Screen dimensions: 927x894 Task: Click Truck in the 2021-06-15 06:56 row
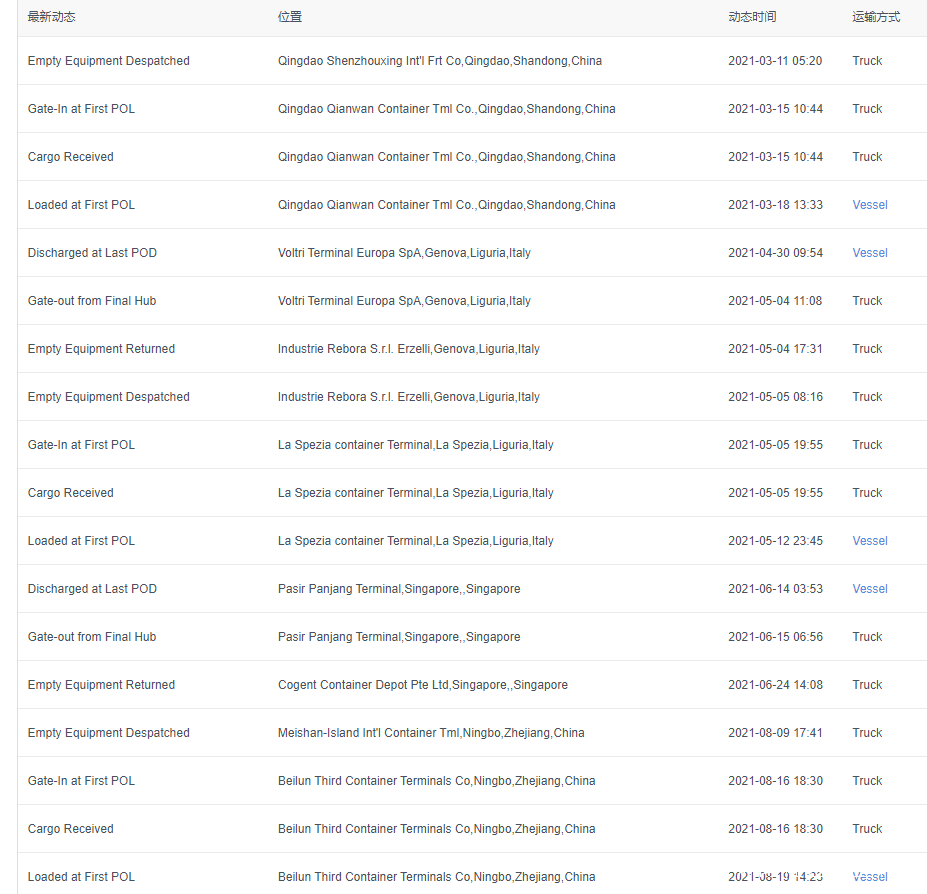[x=867, y=637]
